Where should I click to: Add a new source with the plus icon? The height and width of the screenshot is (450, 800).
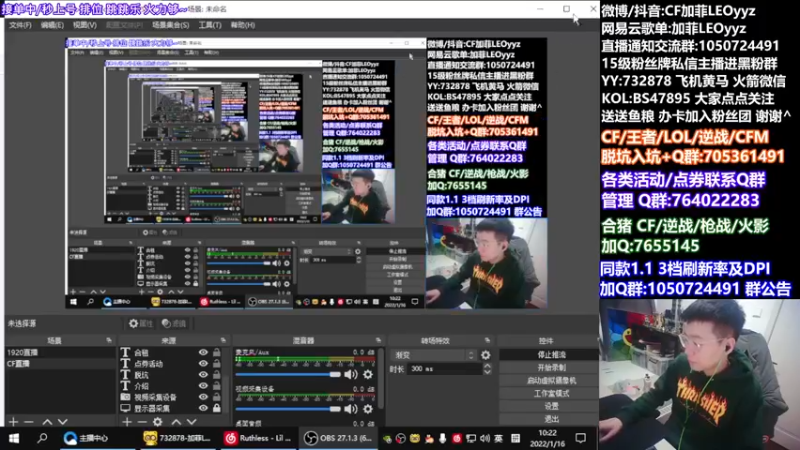(127, 422)
